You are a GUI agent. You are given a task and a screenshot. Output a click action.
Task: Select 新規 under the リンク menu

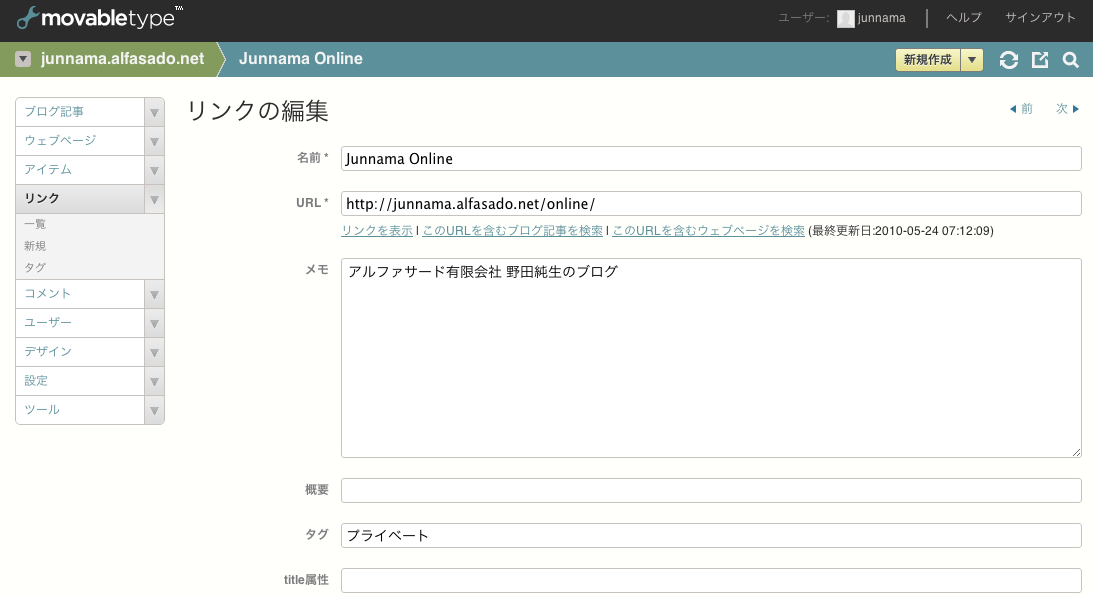tap(35, 246)
